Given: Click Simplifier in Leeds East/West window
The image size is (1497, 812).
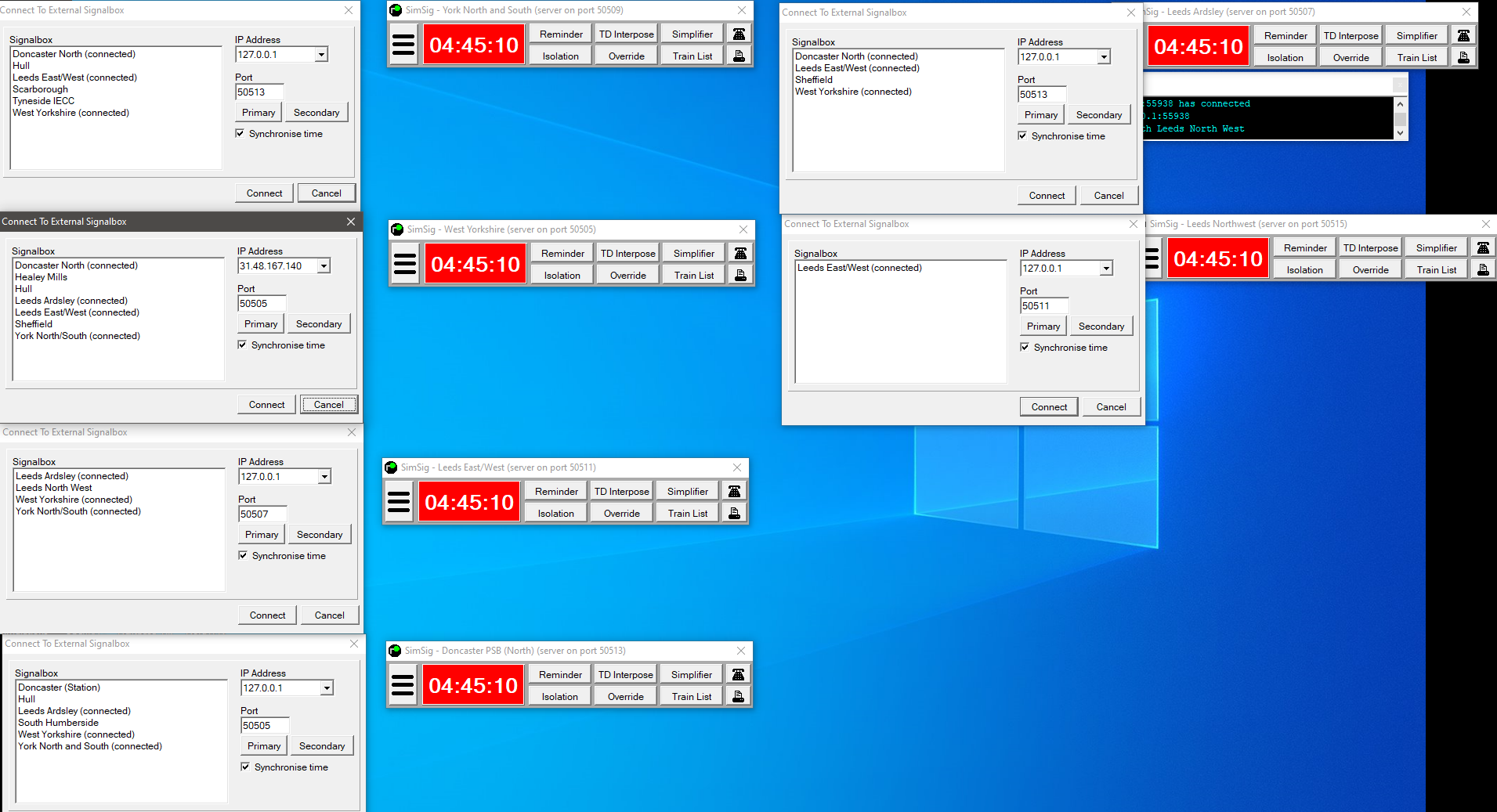Looking at the screenshot, I should coord(688,491).
